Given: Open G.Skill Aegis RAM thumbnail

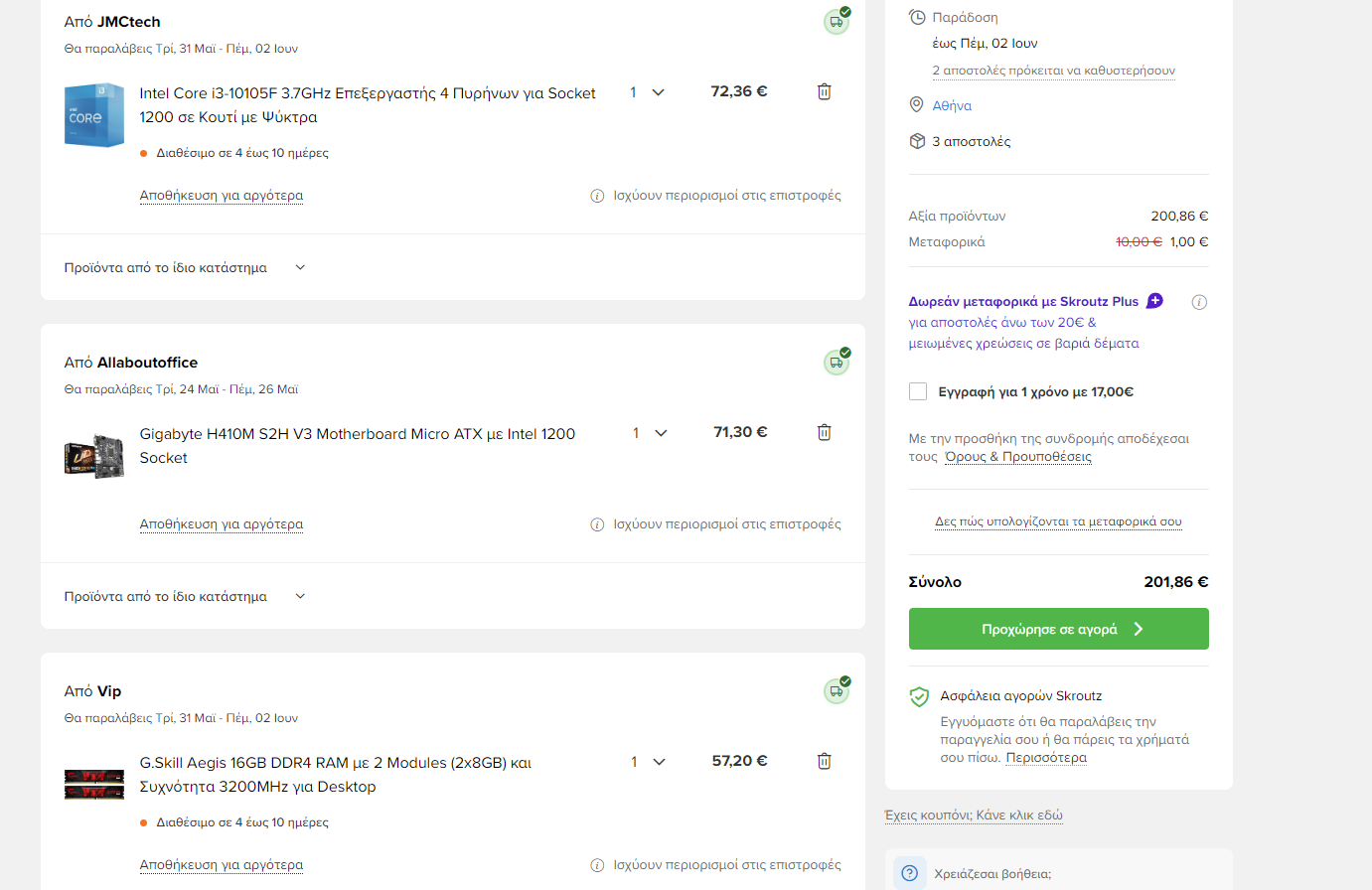Looking at the screenshot, I should [x=94, y=784].
